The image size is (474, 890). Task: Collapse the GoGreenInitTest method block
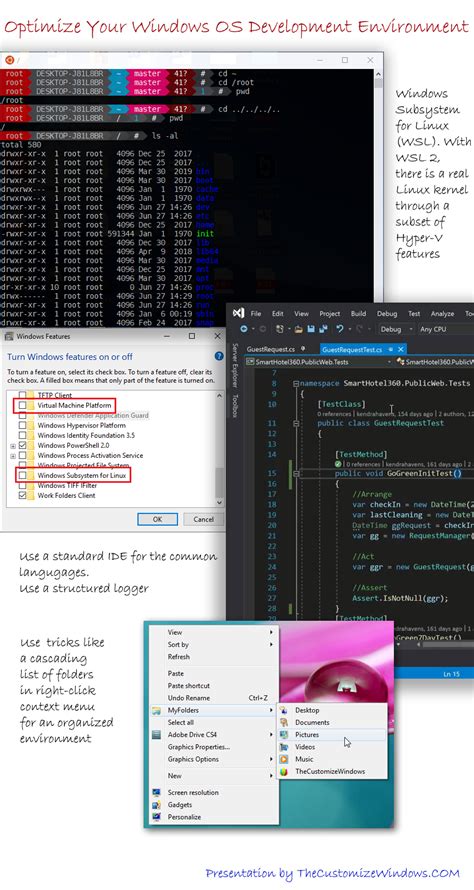pyautogui.click(x=296, y=474)
